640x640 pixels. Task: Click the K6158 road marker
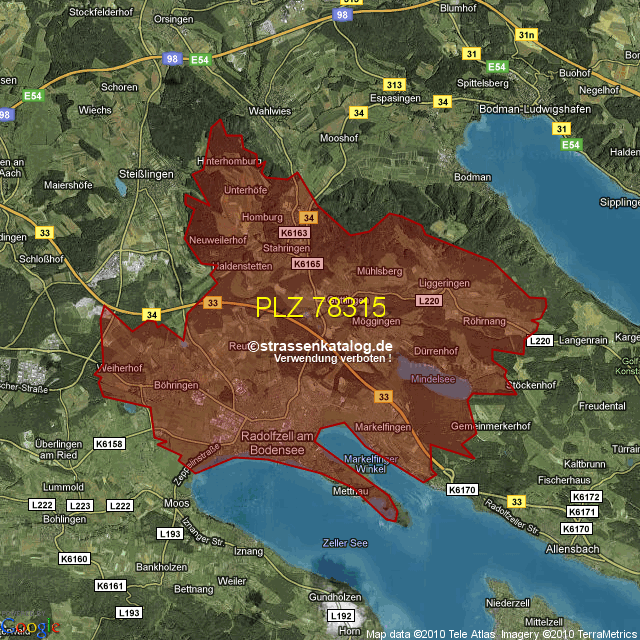[108, 443]
